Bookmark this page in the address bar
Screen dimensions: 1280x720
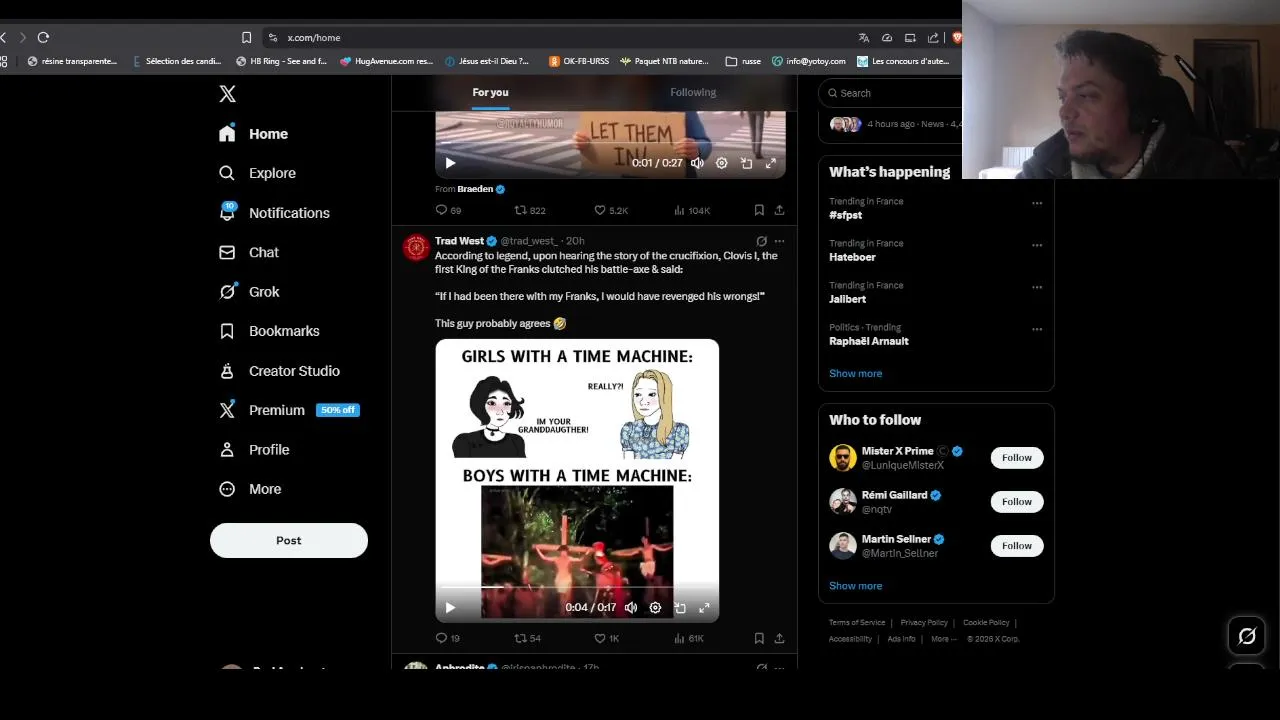(246, 37)
